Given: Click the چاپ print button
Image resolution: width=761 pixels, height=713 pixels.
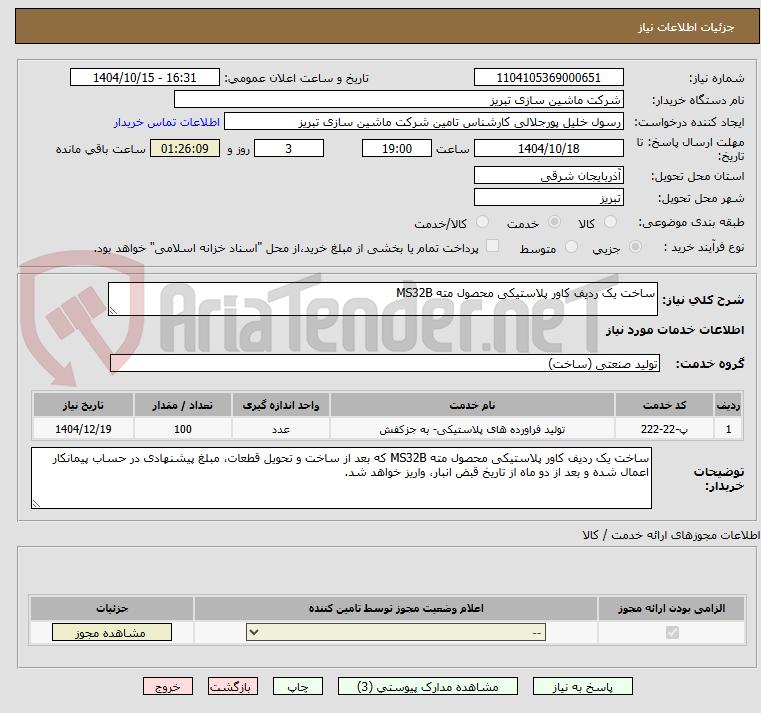Looking at the screenshot, I should click(x=298, y=687).
